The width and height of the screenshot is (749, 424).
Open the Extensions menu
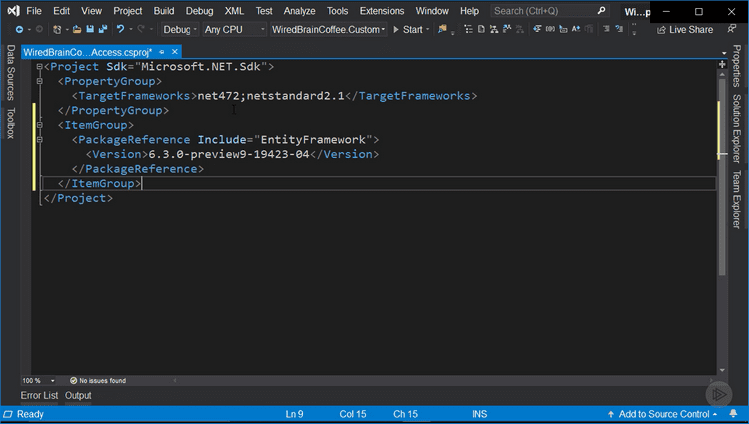click(x=382, y=11)
